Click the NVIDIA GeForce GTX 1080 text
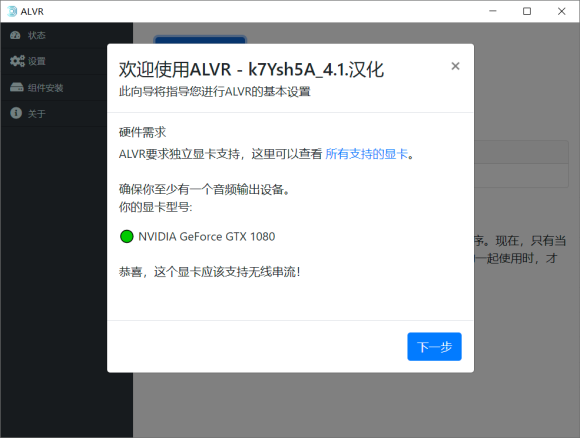This screenshot has width=580, height=438. point(207,236)
